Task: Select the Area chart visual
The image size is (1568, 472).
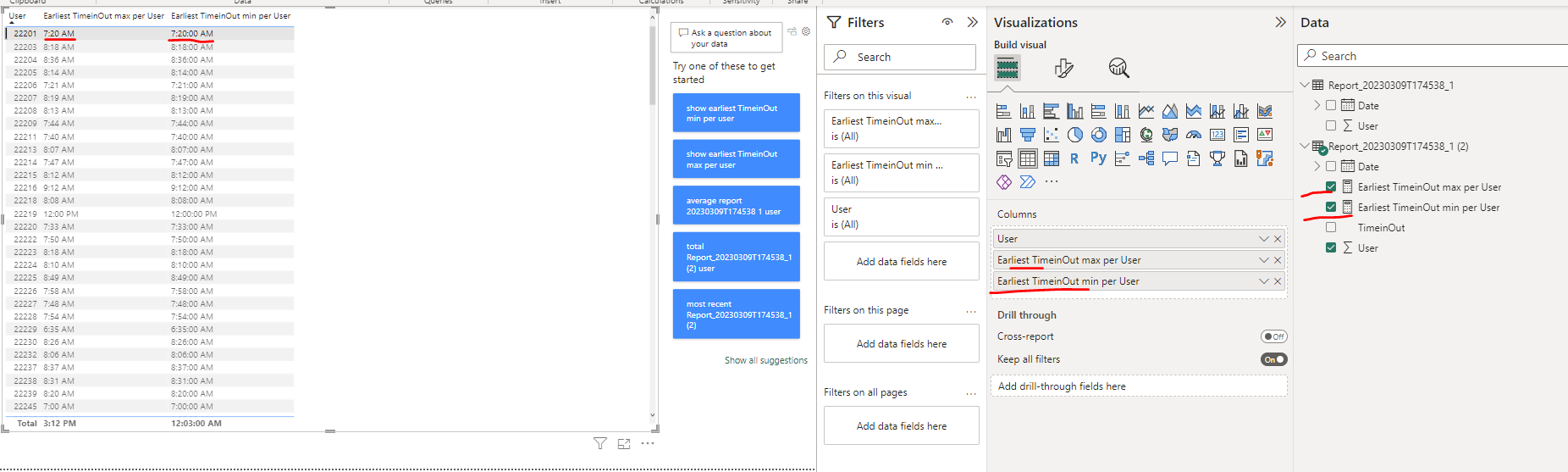Action: 1170,111
